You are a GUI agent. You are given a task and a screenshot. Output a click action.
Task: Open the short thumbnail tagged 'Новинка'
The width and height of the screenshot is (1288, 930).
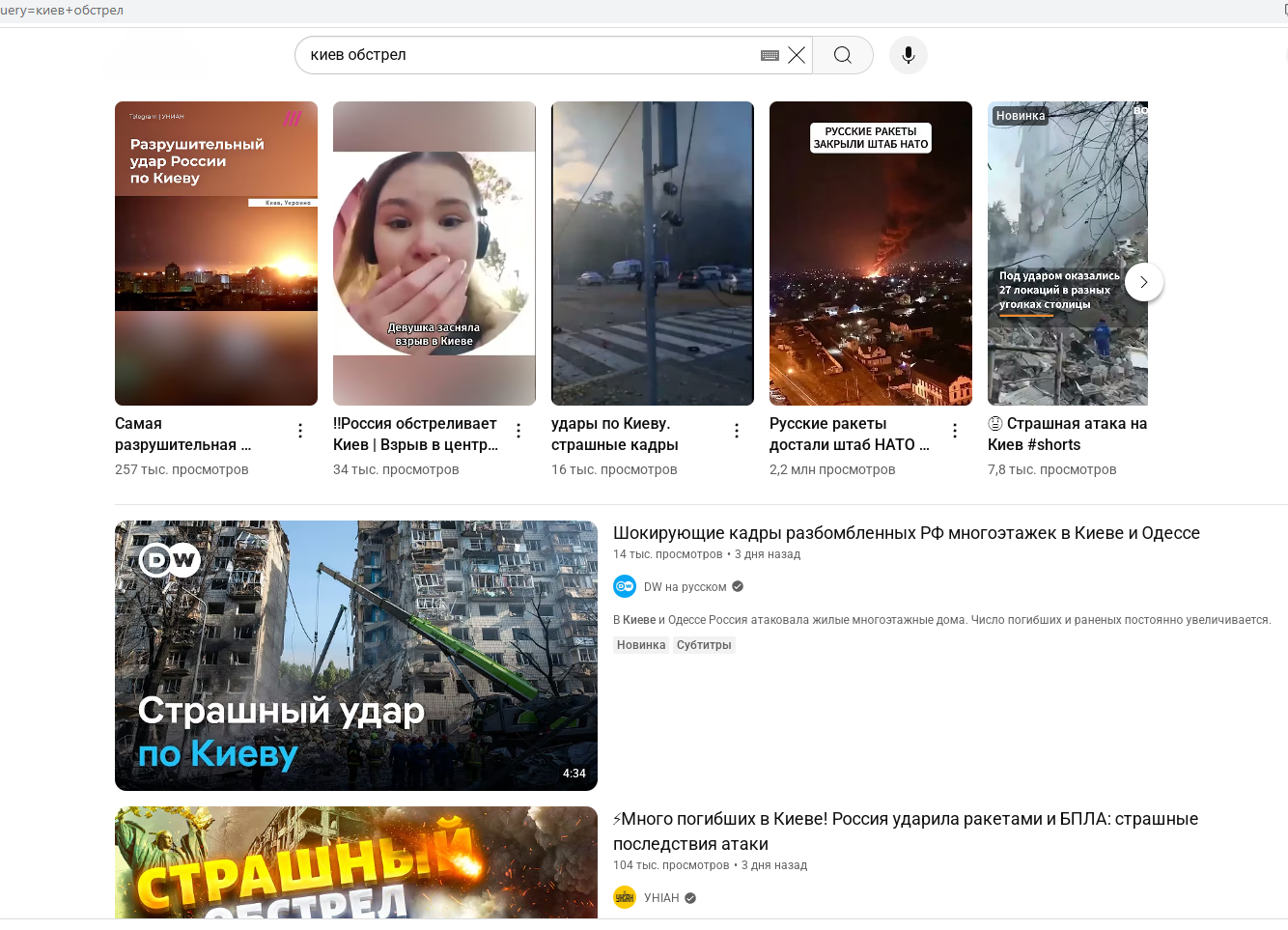(1068, 253)
